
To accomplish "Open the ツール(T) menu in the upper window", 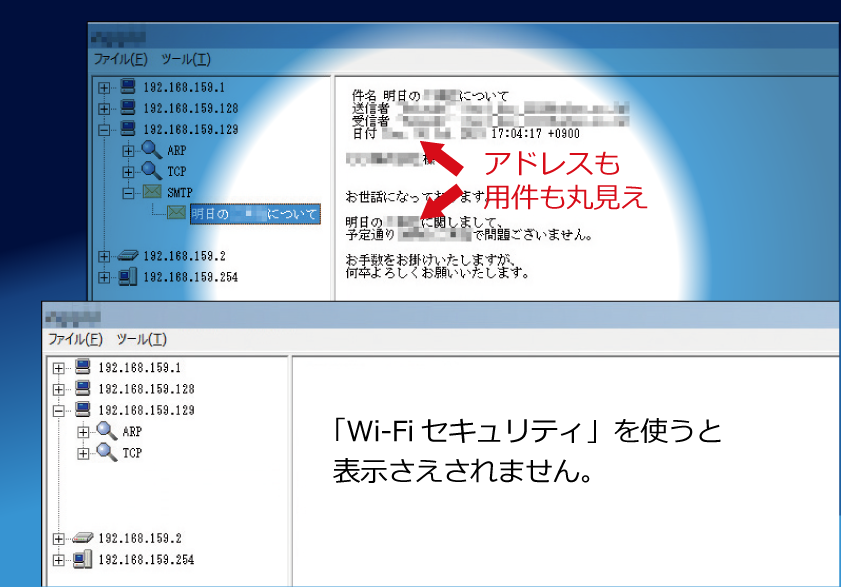I will tap(186, 60).
